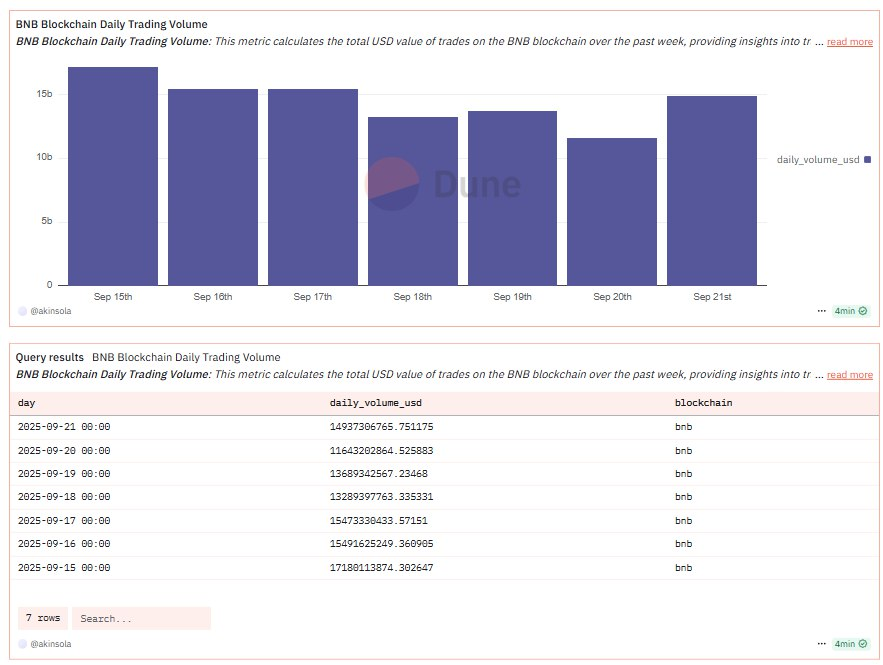The width and height of the screenshot is (883, 665).
Task: Click the 5b y-axis label
Action: [47, 221]
